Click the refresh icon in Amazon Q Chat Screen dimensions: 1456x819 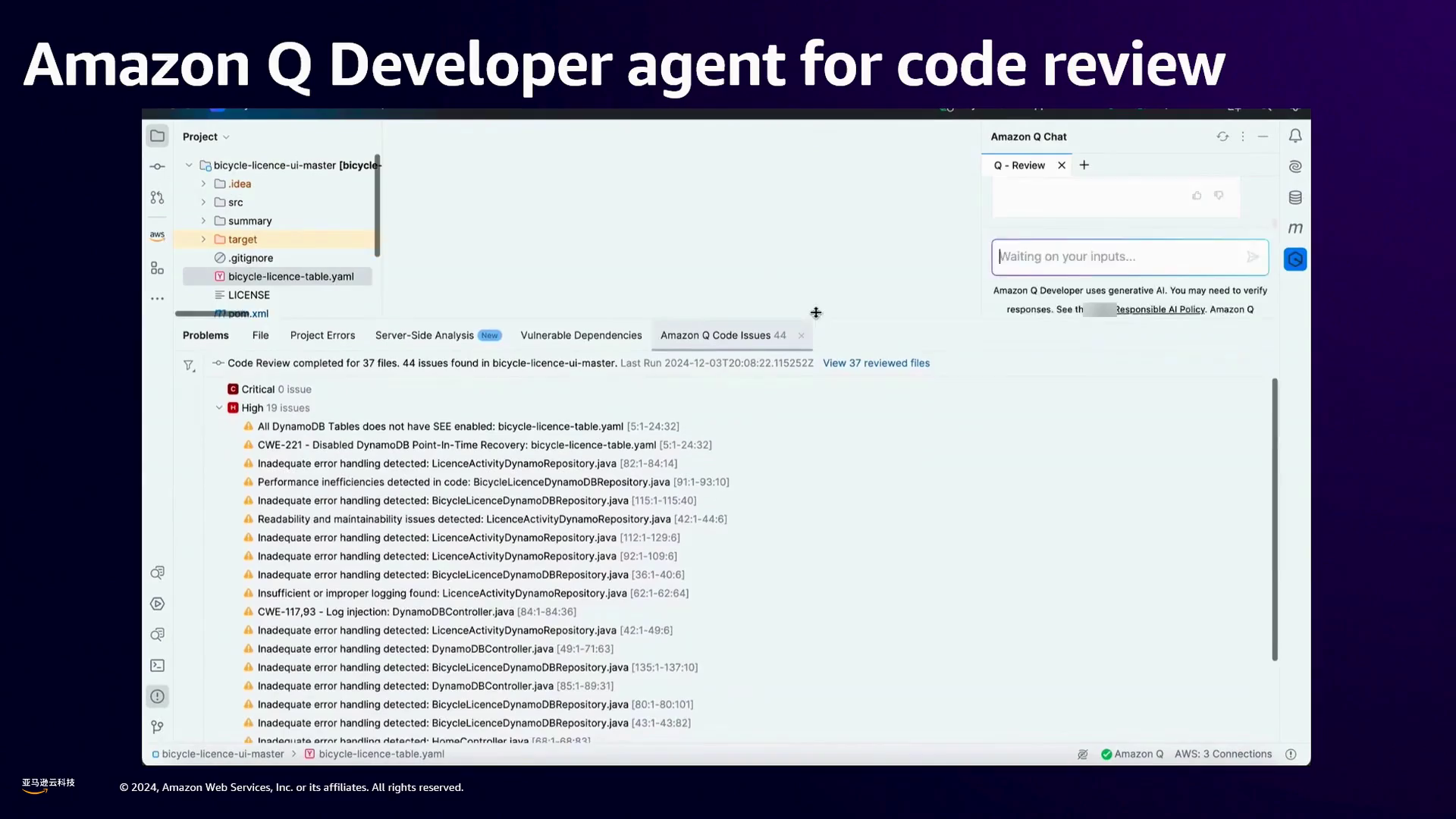[1222, 136]
